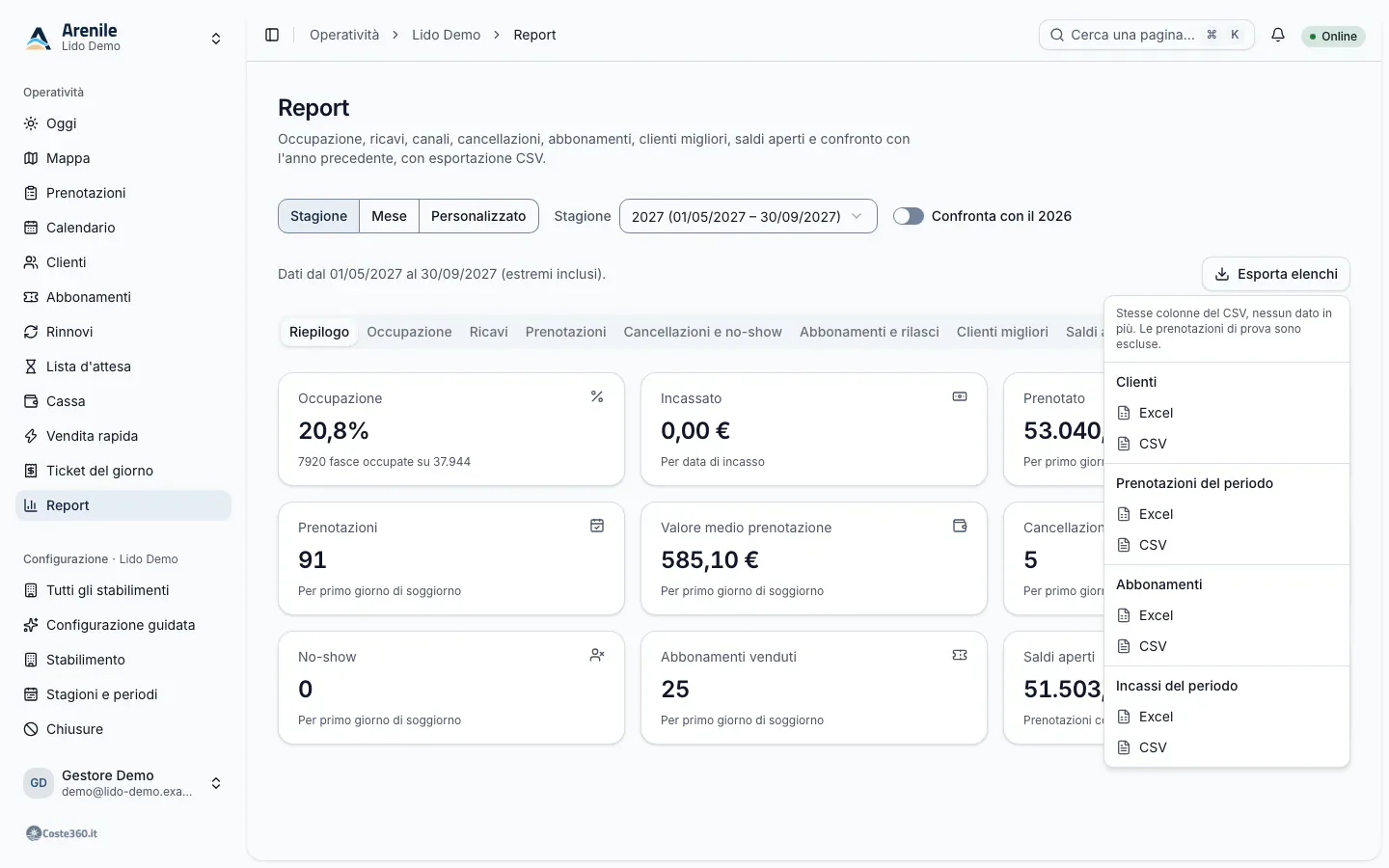
Task: Choose the Personalizzato period mode
Action: click(478, 216)
